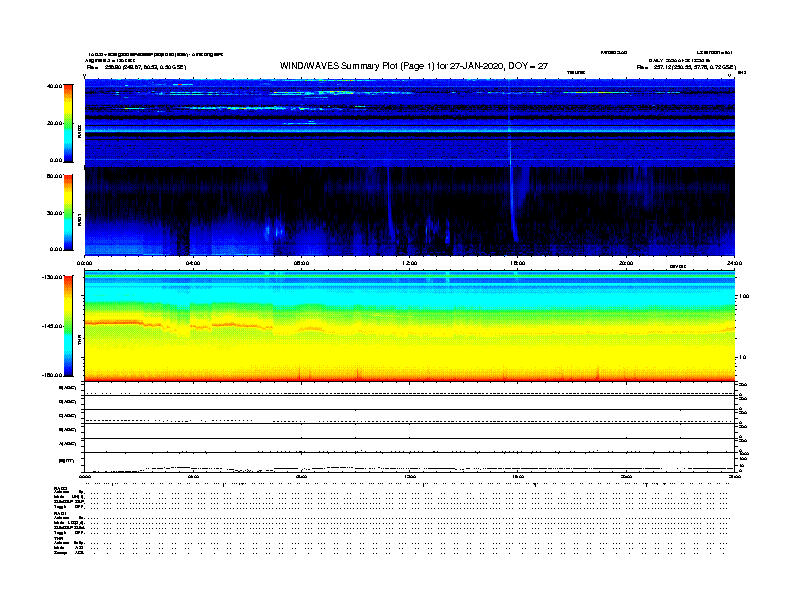Image resolution: width=792 pixels, height=612 pixels.
Task: Click the RAD2 spectrogram panel
Action: (x=410, y=123)
